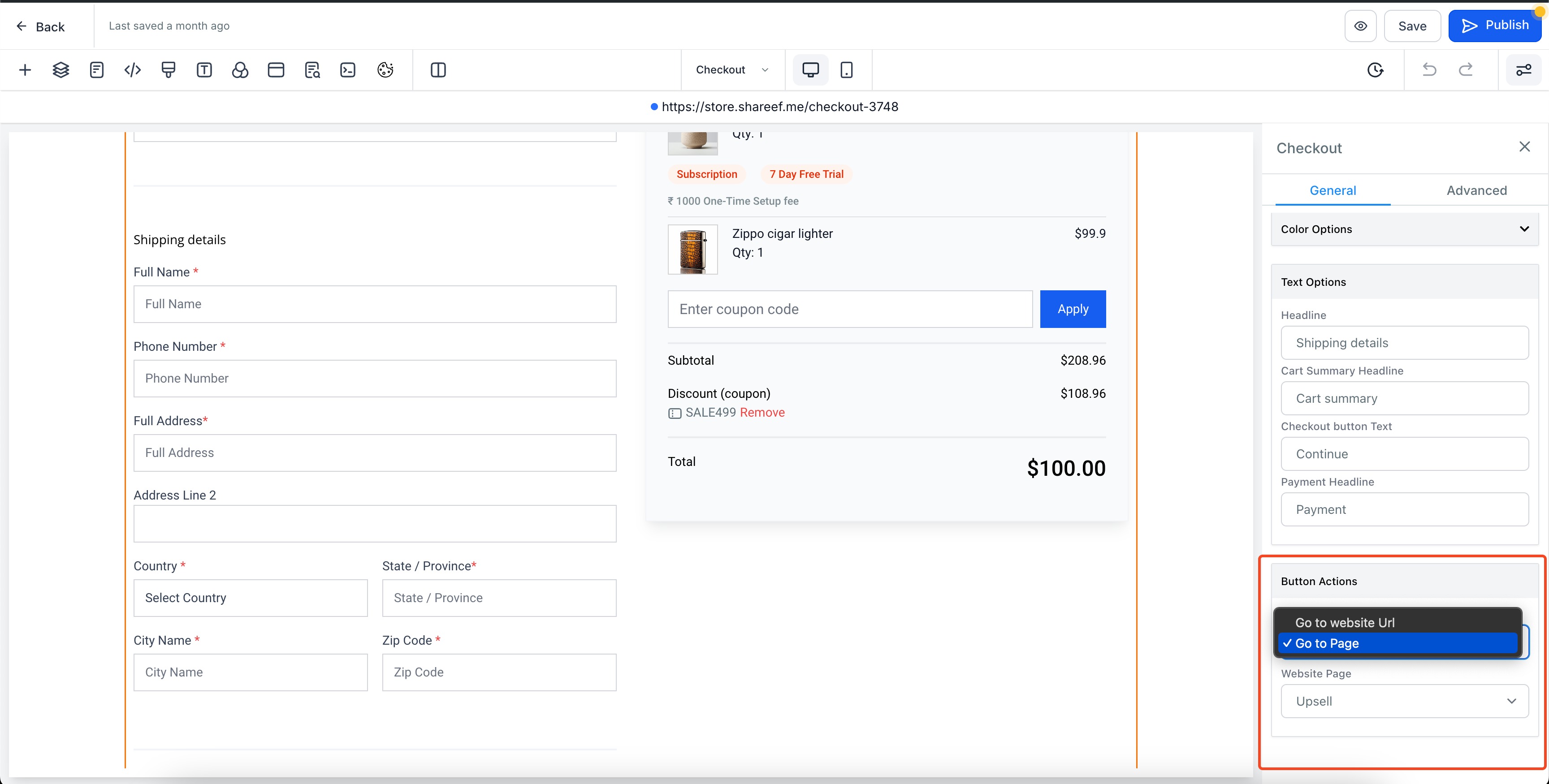Screen dimensions: 1549x784
Task: Click the Enter coupon code field
Action: click(x=850, y=309)
